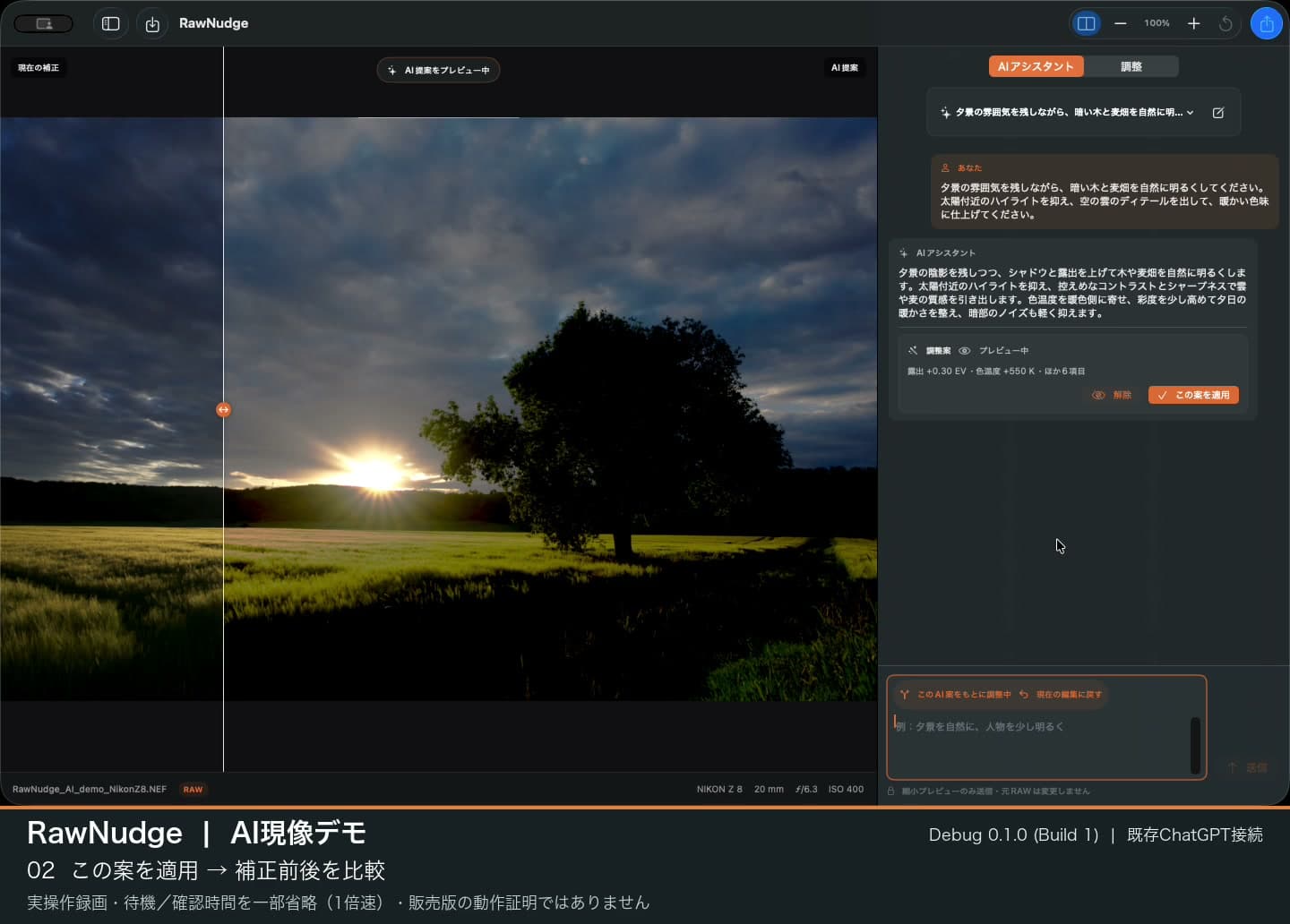Click the 20 mm focal length value
This screenshot has height=924, width=1290.
[x=769, y=789]
